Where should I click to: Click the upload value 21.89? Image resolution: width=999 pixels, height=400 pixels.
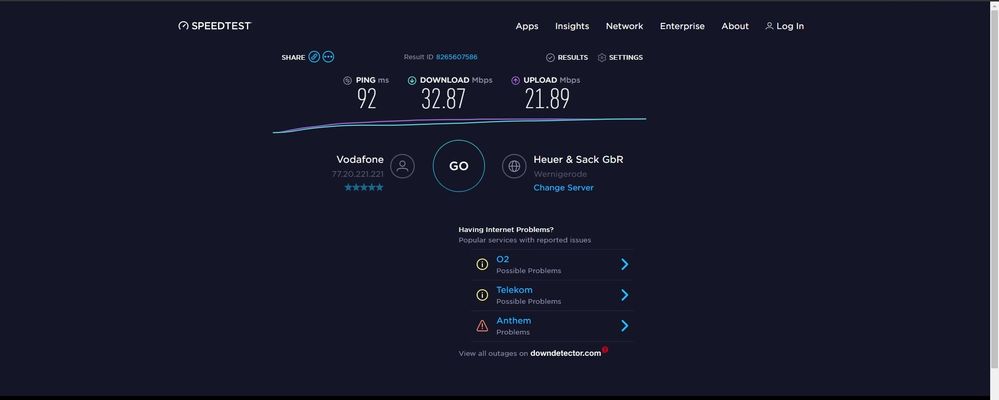(547, 99)
